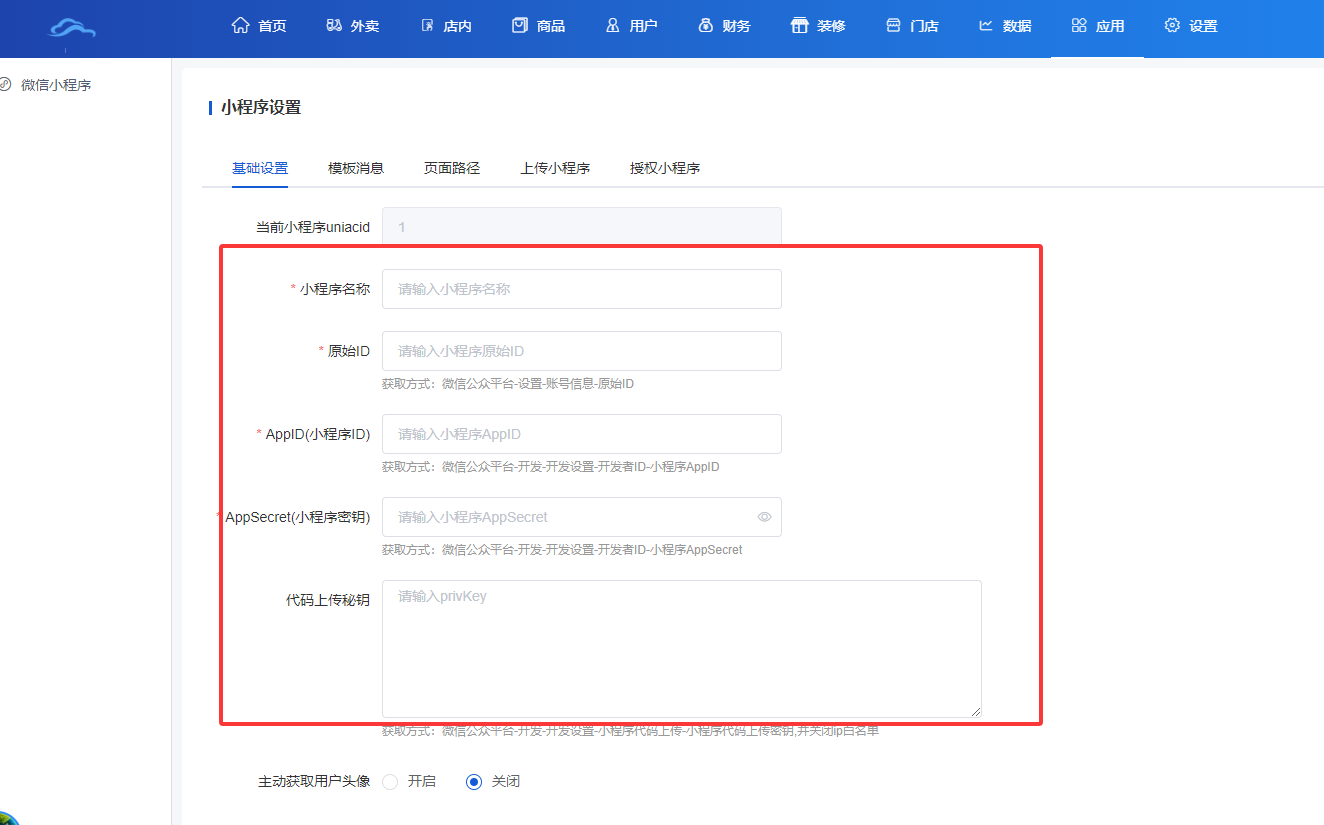Focus the 小程序名称 input field
Screen dimensions: 1324x825
(582, 289)
